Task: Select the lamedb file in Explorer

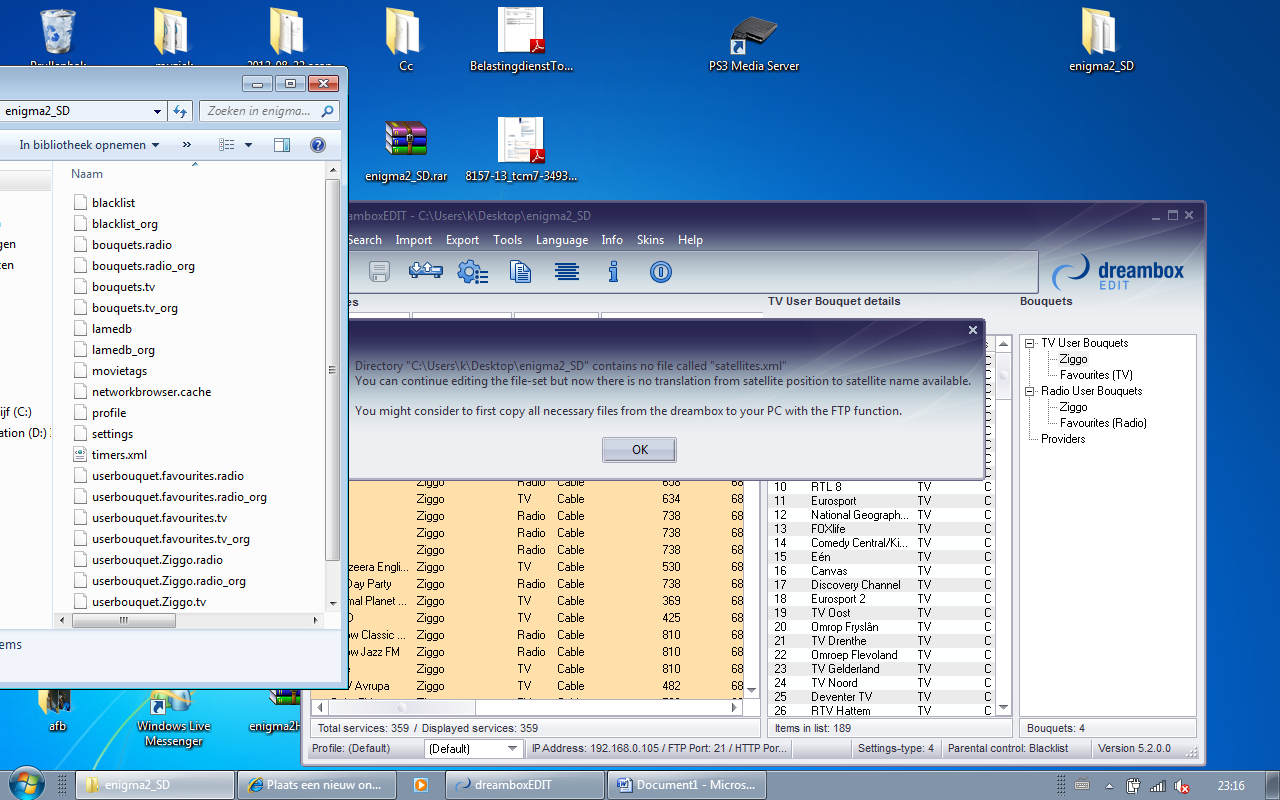Action: 112,329
